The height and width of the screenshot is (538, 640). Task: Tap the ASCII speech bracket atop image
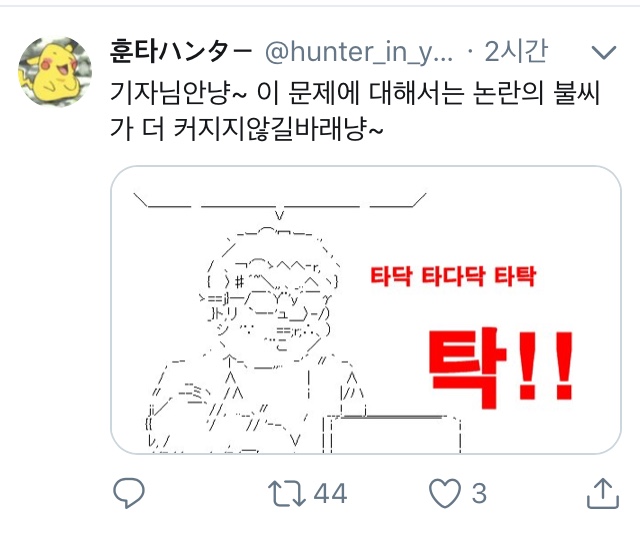pos(280,206)
